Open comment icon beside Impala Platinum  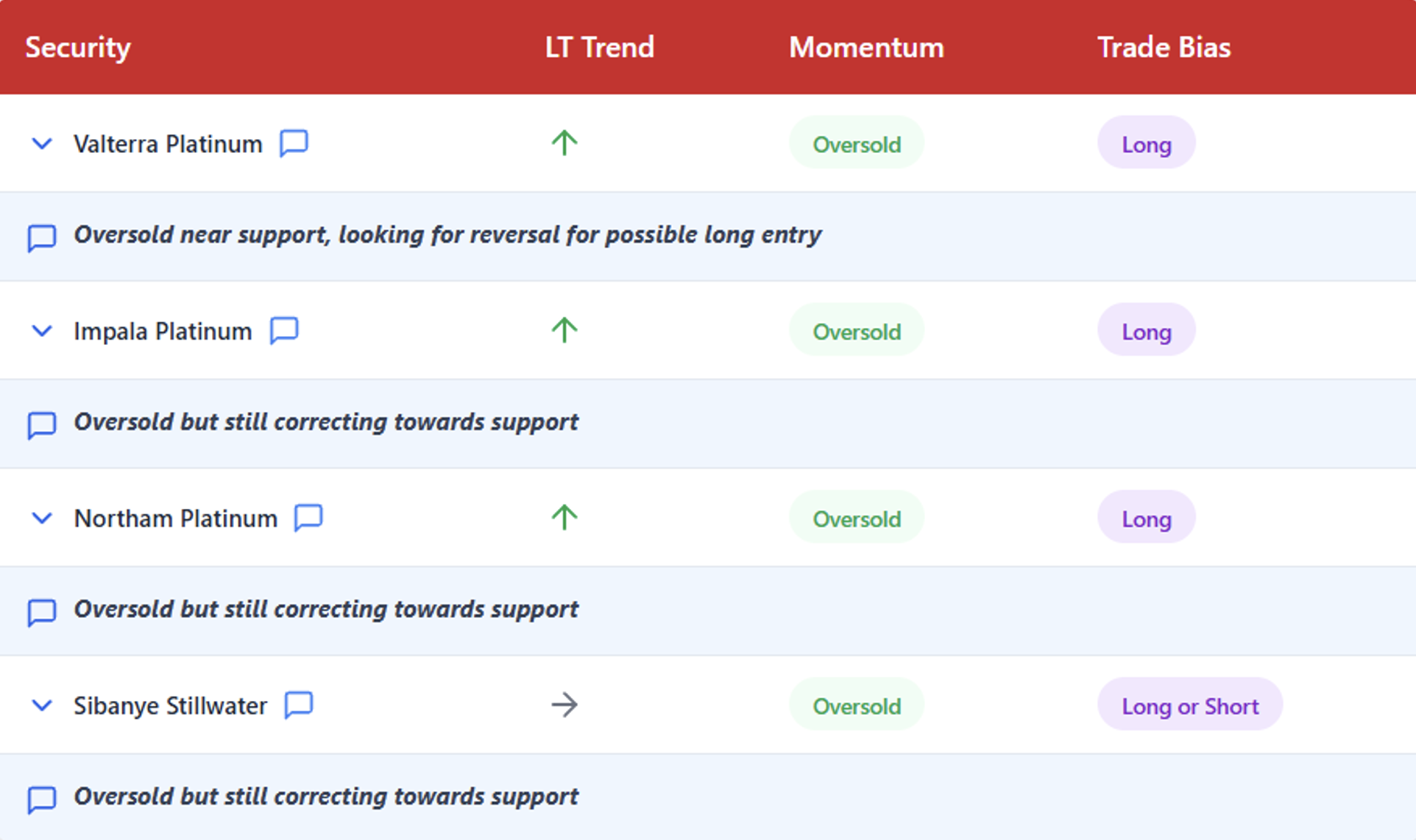pos(284,330)
